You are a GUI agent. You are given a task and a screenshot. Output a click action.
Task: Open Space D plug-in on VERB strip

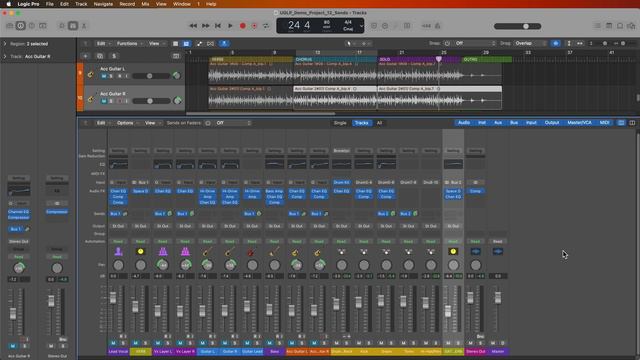click(x=140, y=191)
